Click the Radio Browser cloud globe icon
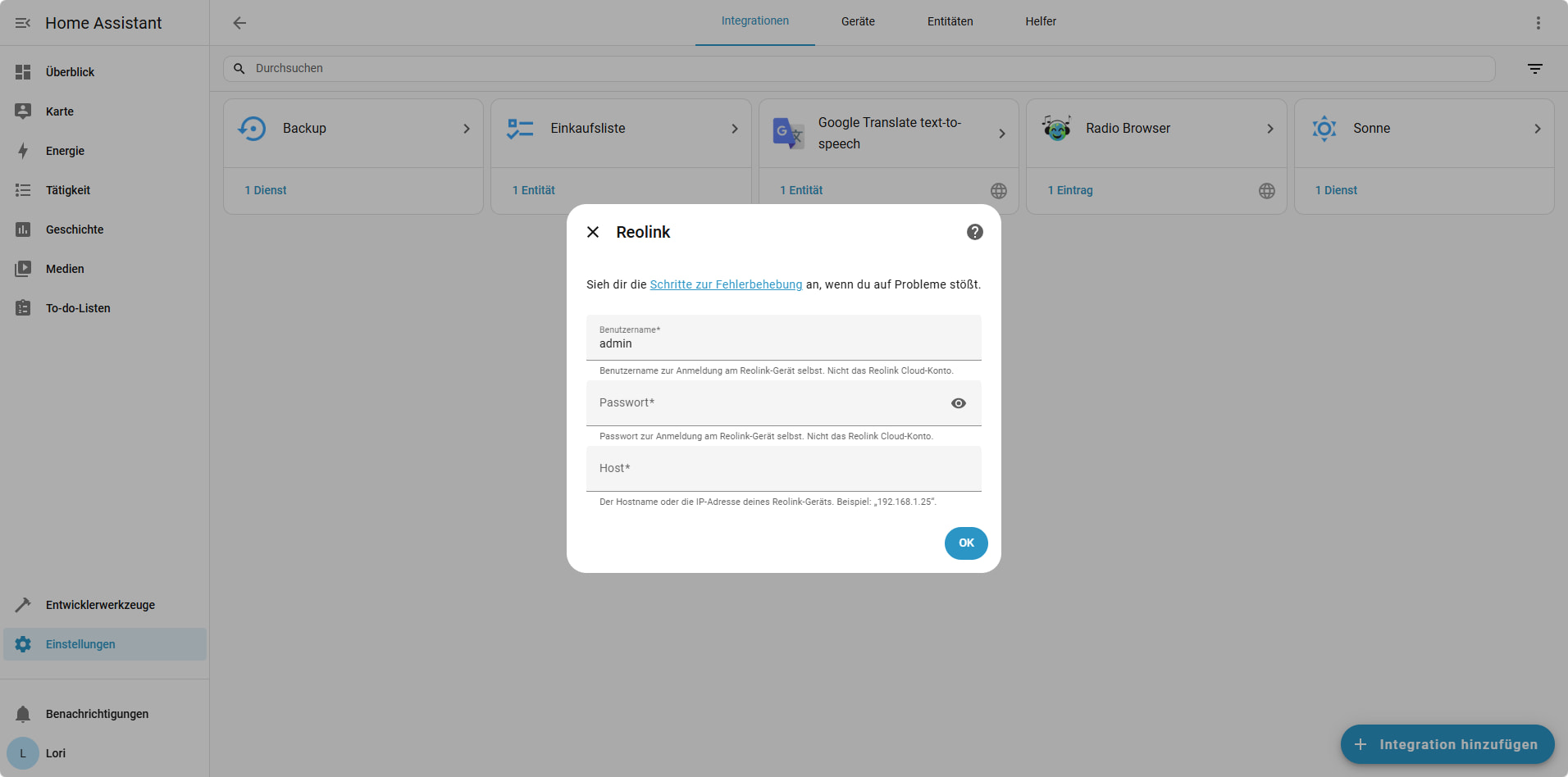 1267,191
